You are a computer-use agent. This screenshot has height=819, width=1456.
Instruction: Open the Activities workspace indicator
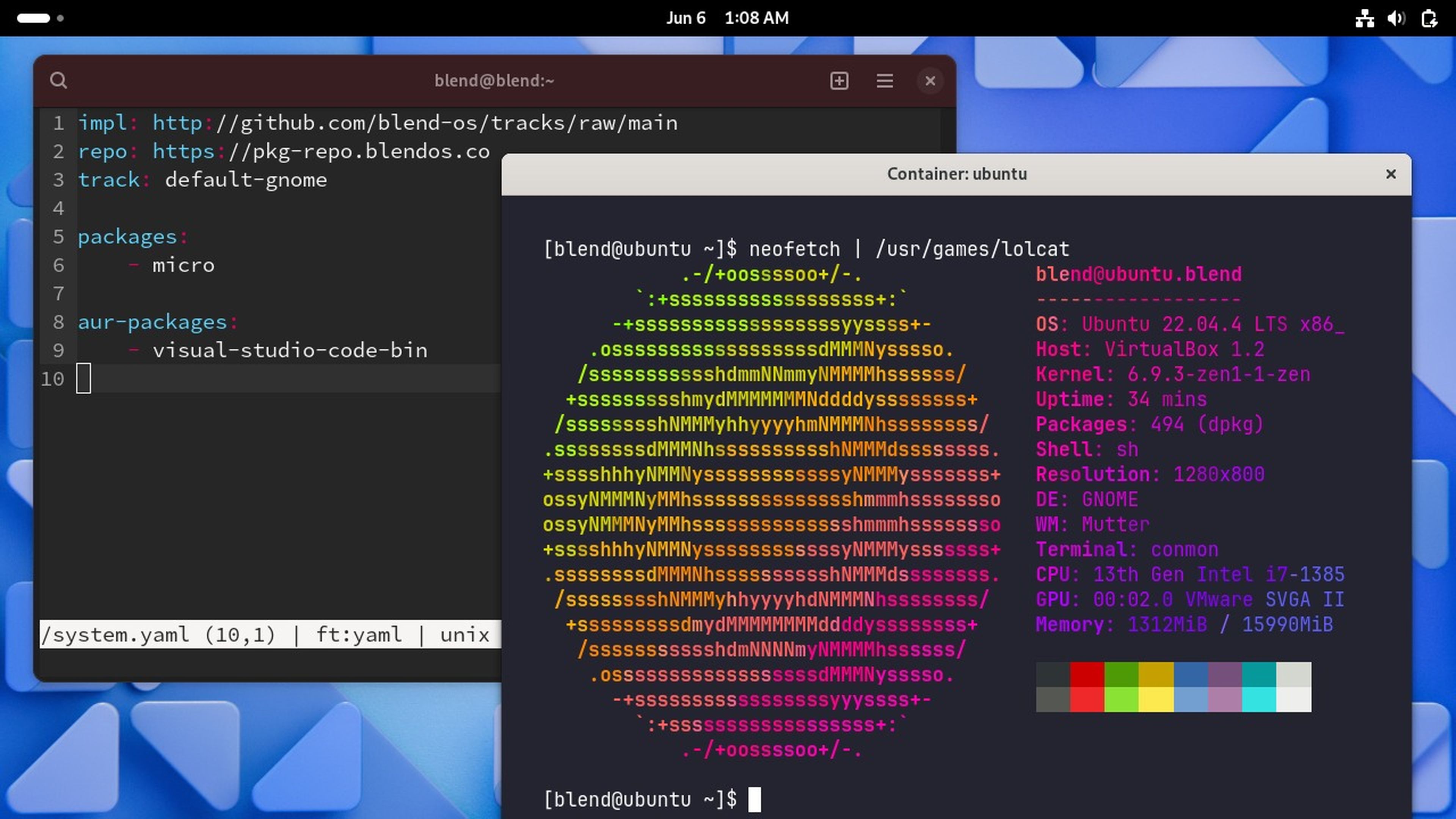[40, 18]
